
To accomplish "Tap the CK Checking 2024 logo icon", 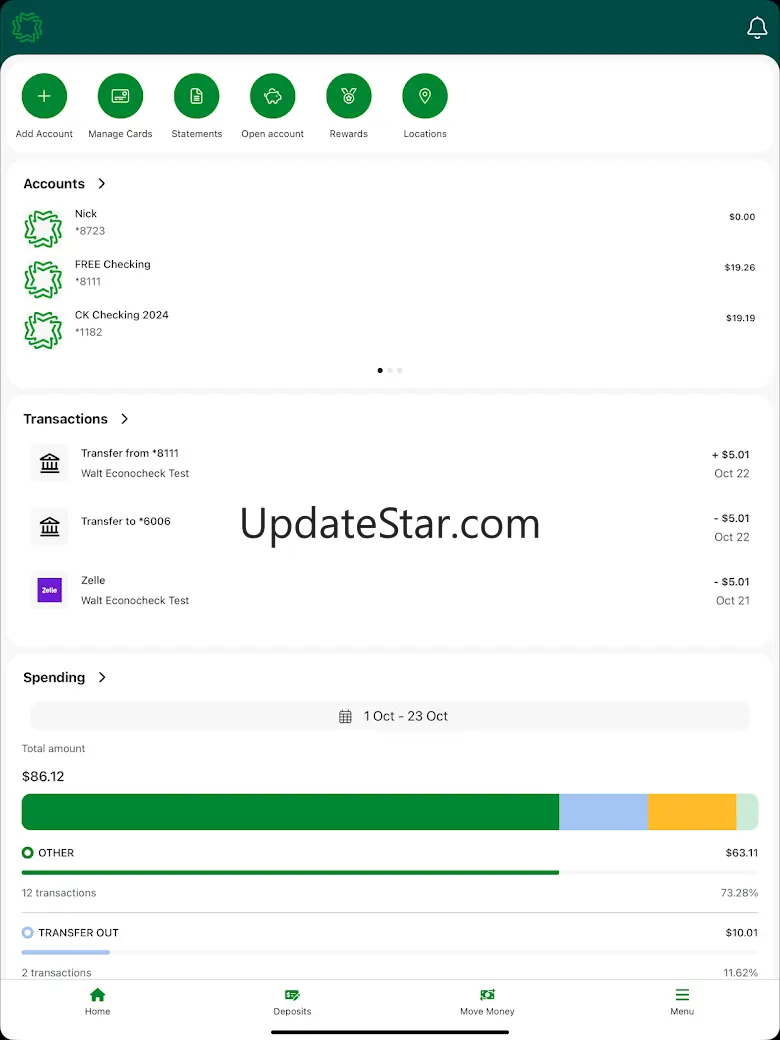I will [43, 330].
